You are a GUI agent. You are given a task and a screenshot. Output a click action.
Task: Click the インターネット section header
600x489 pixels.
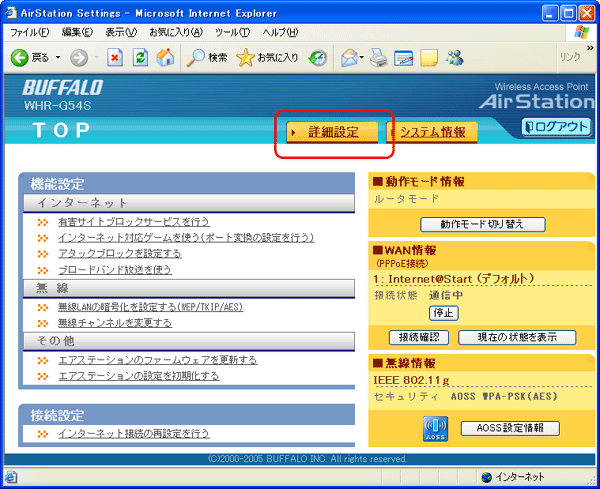coord(189,203)
